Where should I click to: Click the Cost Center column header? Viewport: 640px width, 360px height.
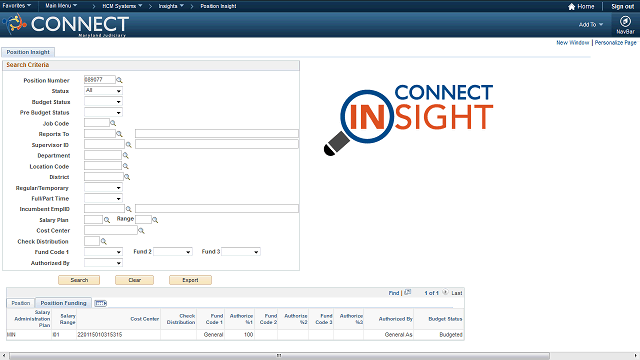click(x=144, y=319)
